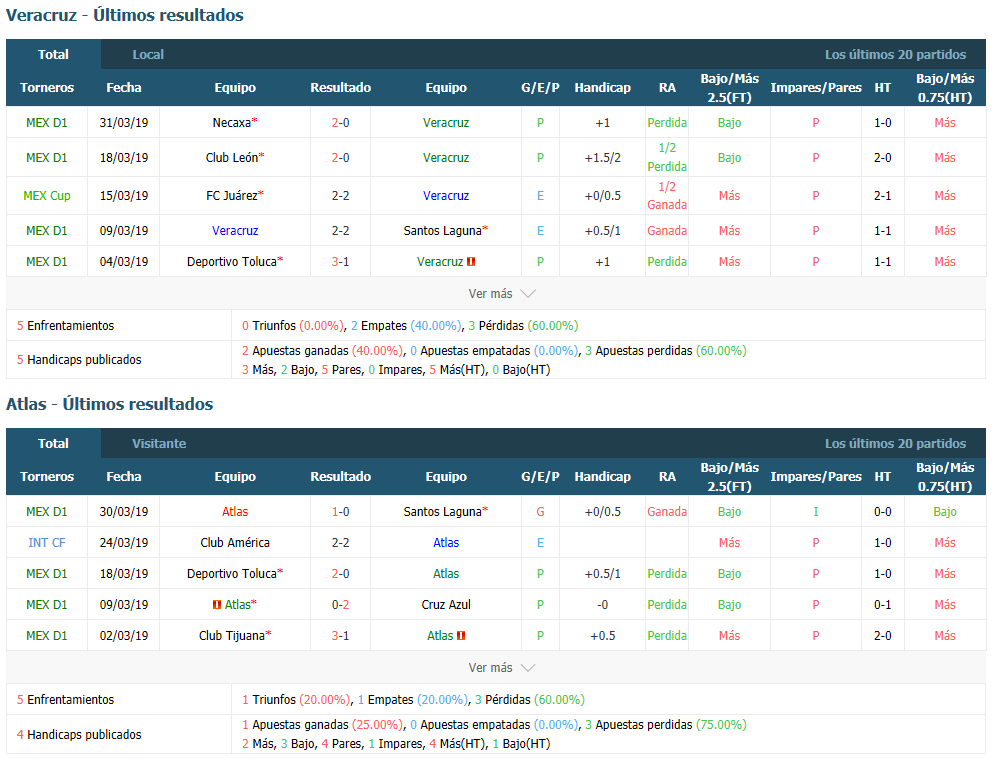Open Club León team link
This screenshot has height=759, width=992.
[x=232, y=157]
